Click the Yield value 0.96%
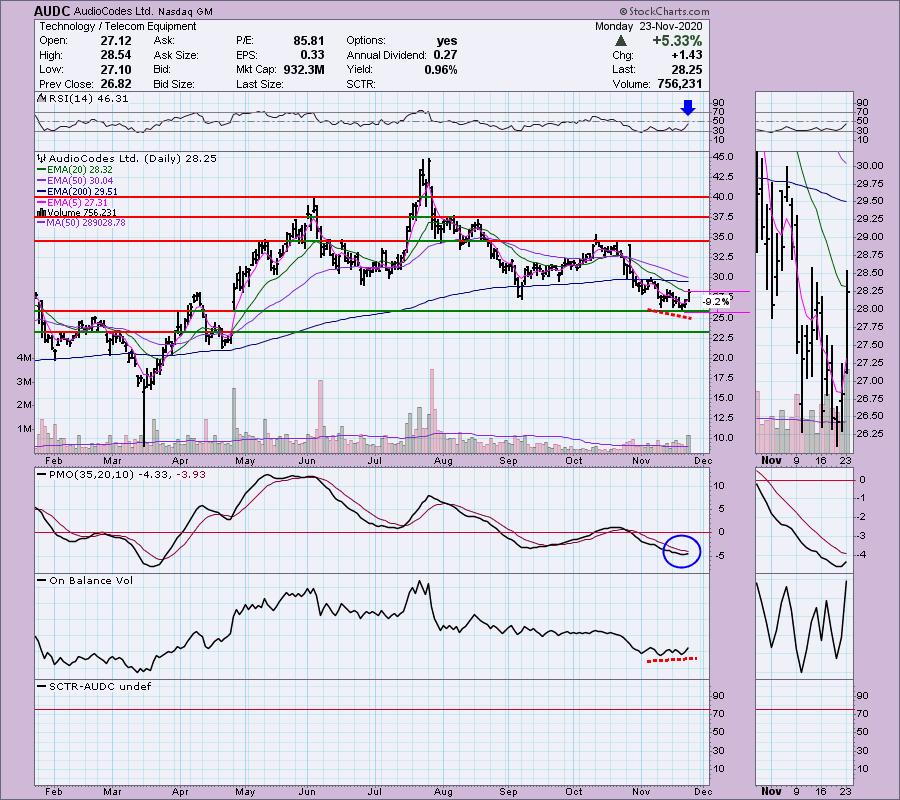Screen dimensions: 900x800 [441, 69]
